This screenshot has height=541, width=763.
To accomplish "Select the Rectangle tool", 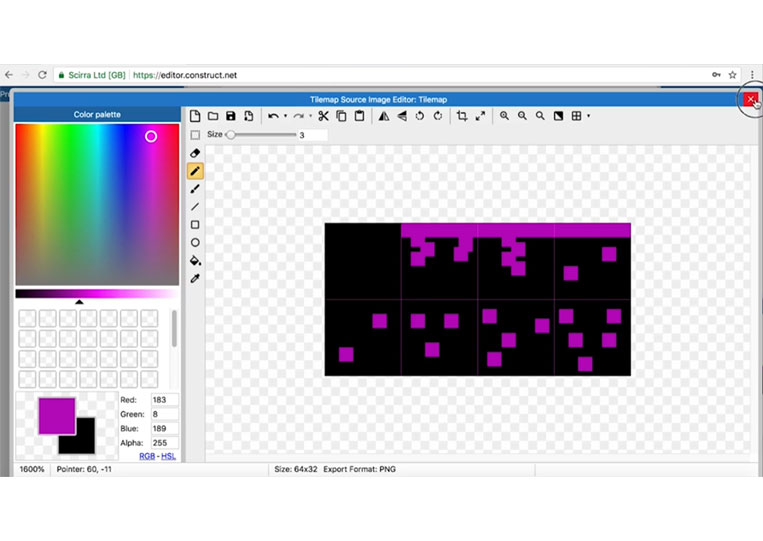I will [x=195, y=225].
